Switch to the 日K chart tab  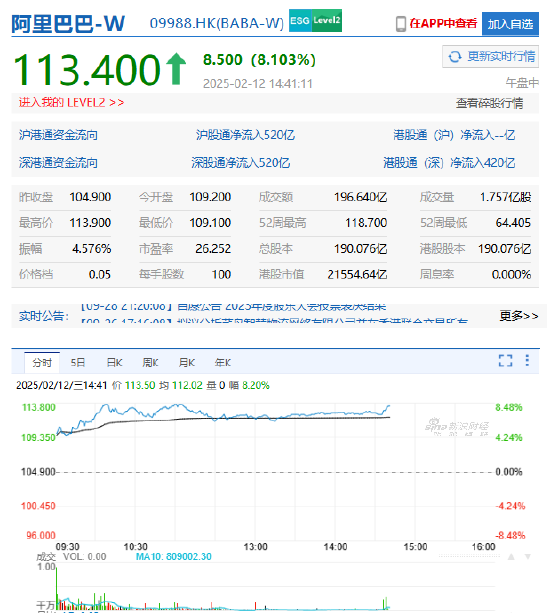click(x=114, y=363)
